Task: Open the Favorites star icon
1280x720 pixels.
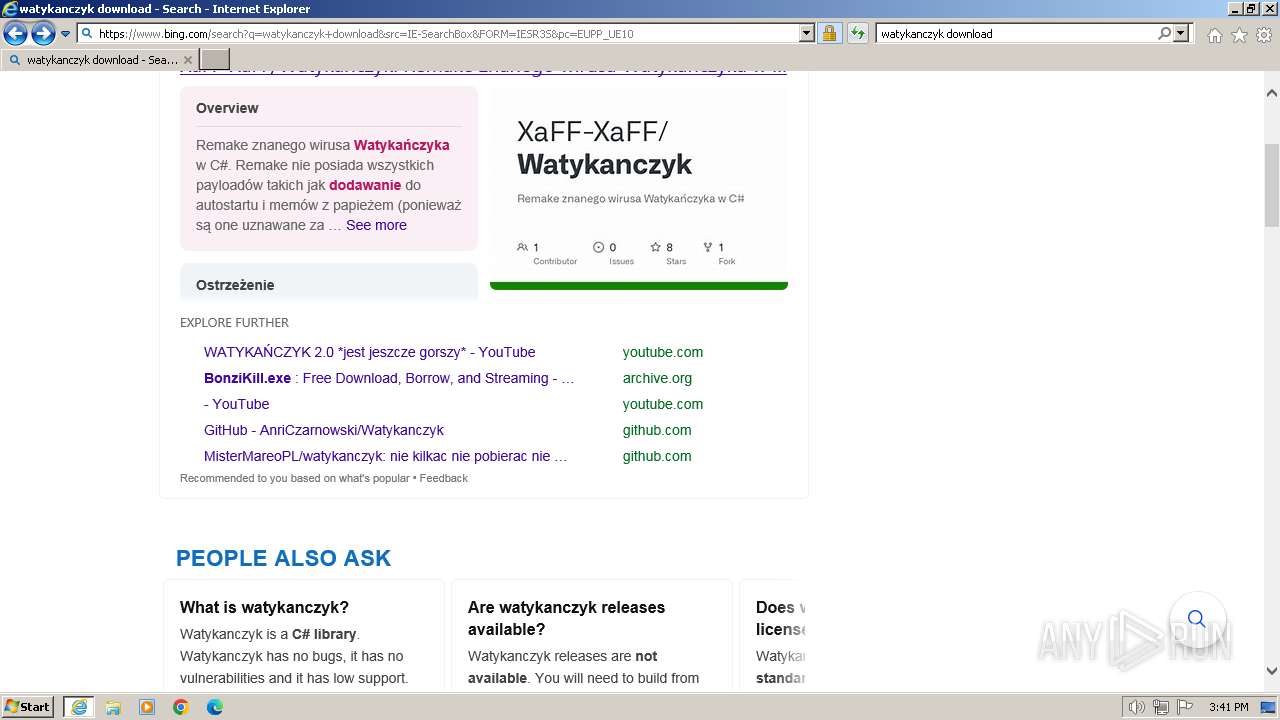Action: tap(1239, 35)
